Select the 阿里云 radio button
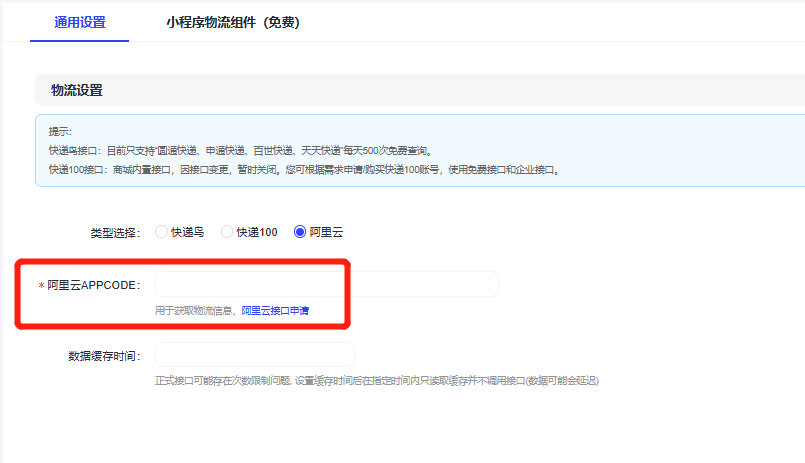805x463 pixels. pyautogui.click(x=299, y=232)
